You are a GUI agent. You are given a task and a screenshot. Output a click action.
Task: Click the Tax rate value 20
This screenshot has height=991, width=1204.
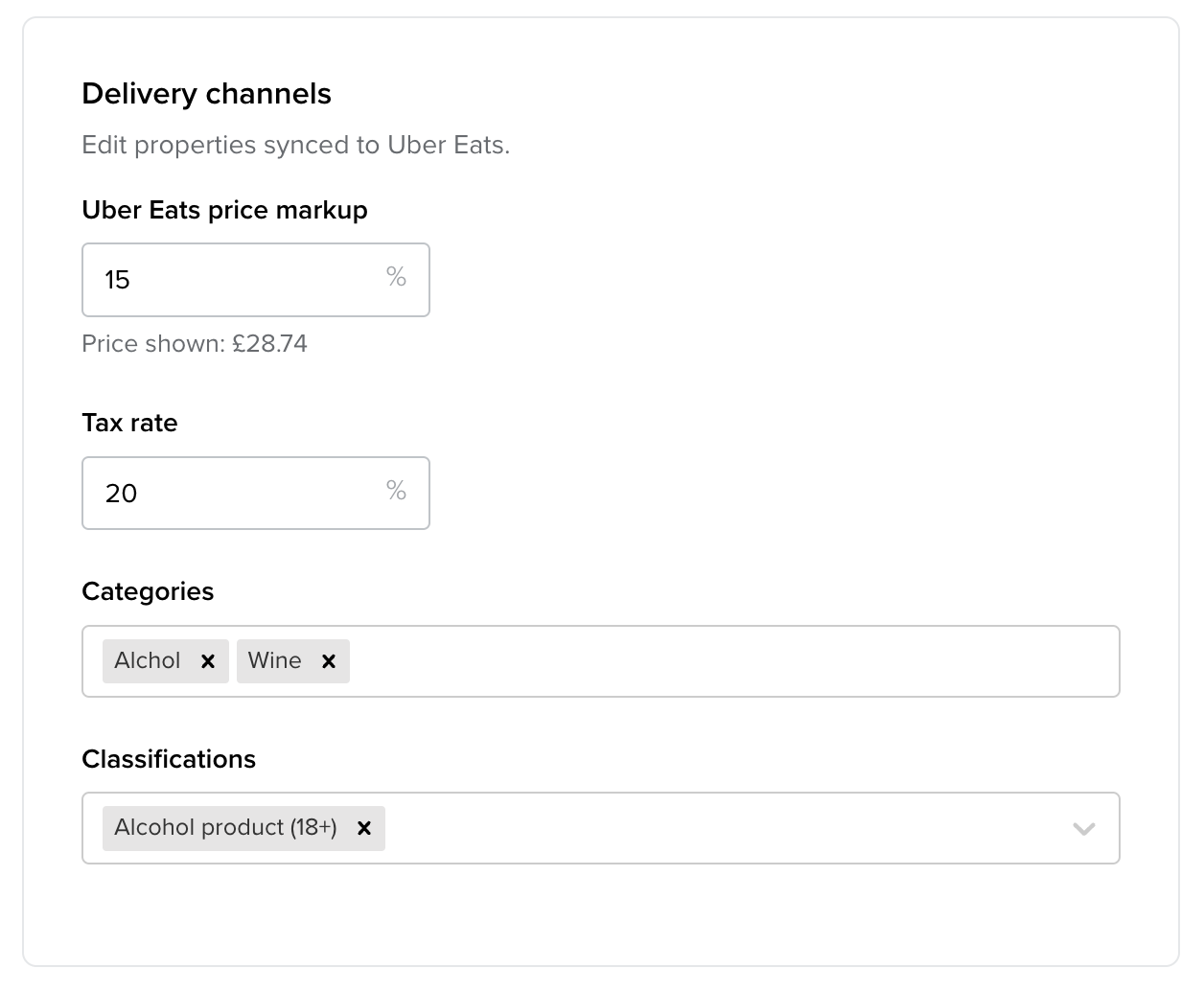122,494
